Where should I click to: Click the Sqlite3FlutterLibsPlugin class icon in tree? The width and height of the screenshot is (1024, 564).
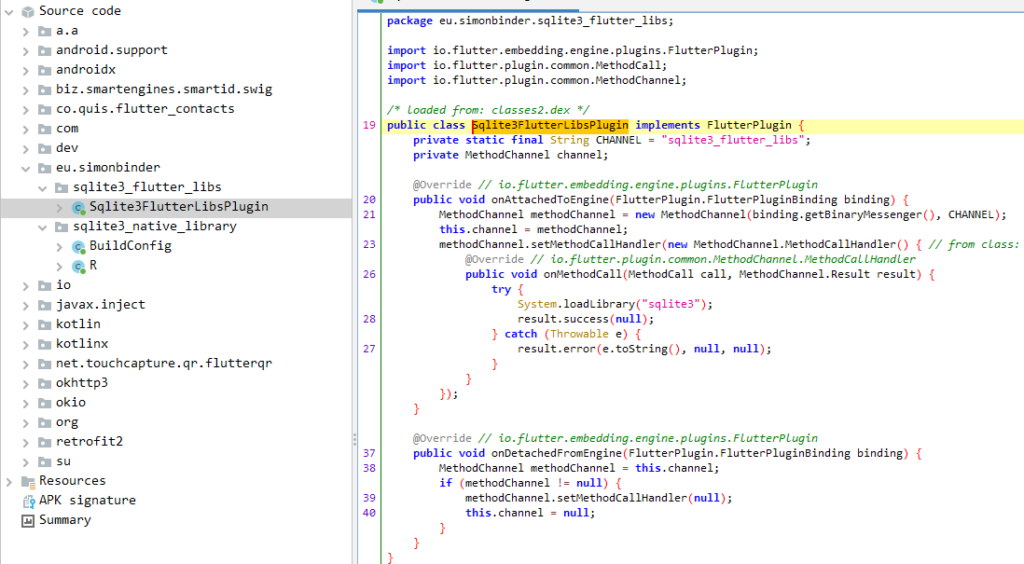[78, 207]
